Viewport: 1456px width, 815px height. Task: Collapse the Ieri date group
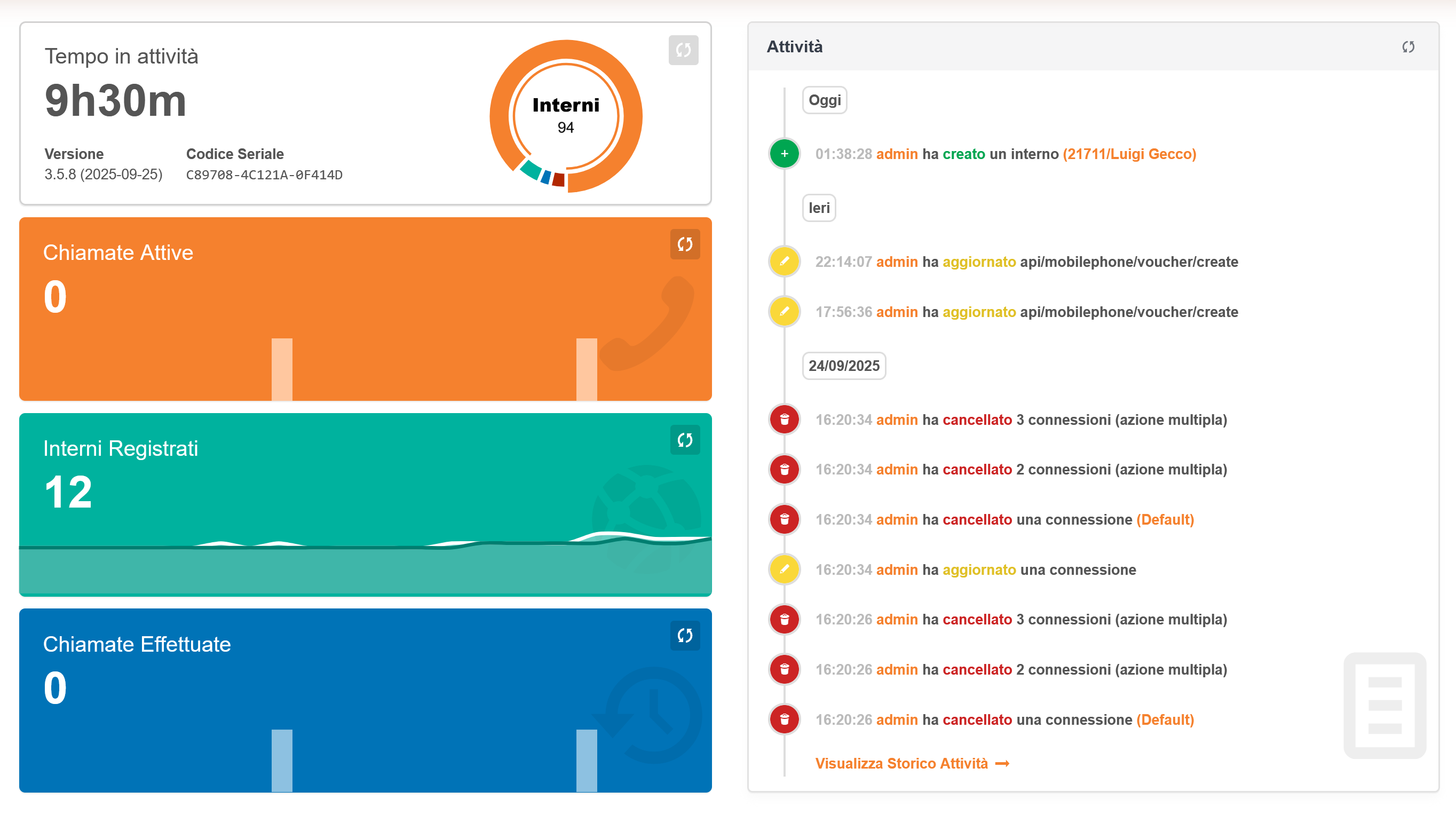click(x=818, y=208)
